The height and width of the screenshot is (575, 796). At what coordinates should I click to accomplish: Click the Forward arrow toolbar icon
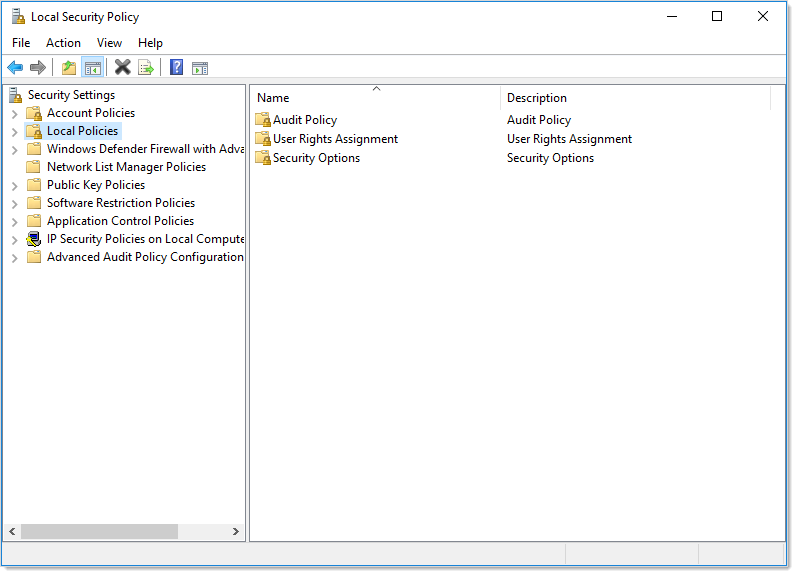(38, 67)
